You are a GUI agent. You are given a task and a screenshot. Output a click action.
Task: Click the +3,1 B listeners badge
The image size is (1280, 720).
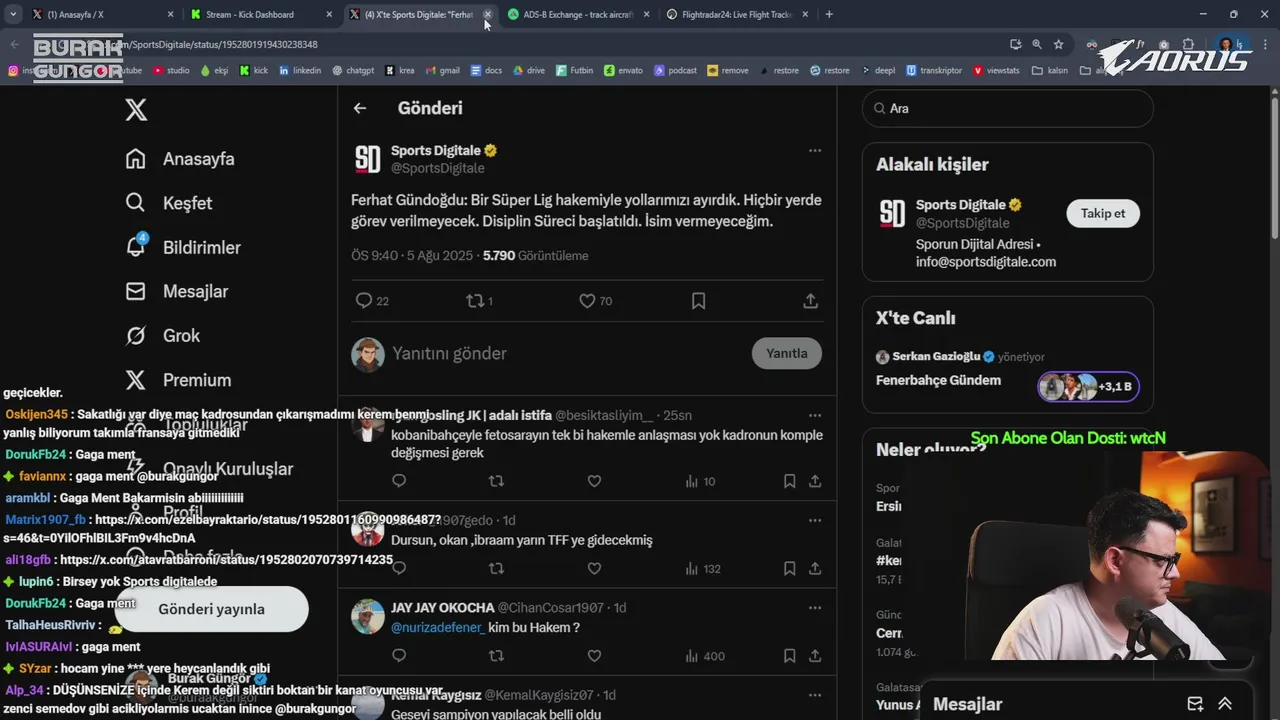(1088, 386)
